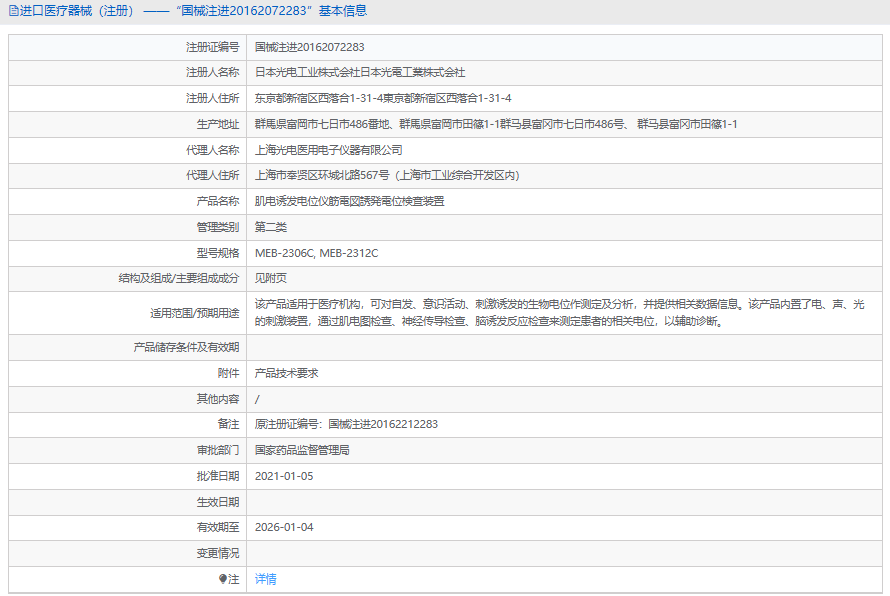Click 见附页 in the structure composition row
890x596 pixels.
270,278
